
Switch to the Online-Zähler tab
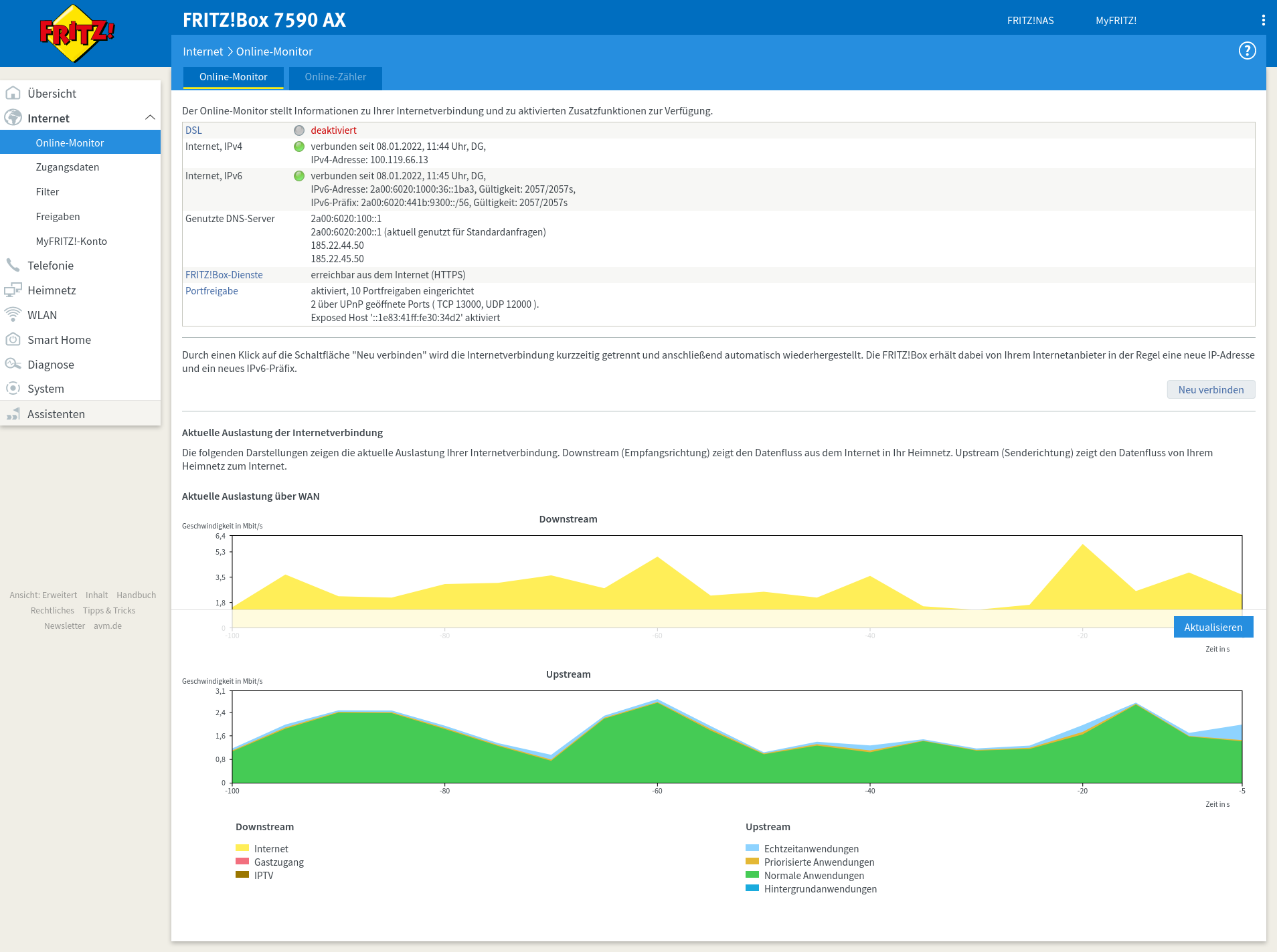click(335, 77)
